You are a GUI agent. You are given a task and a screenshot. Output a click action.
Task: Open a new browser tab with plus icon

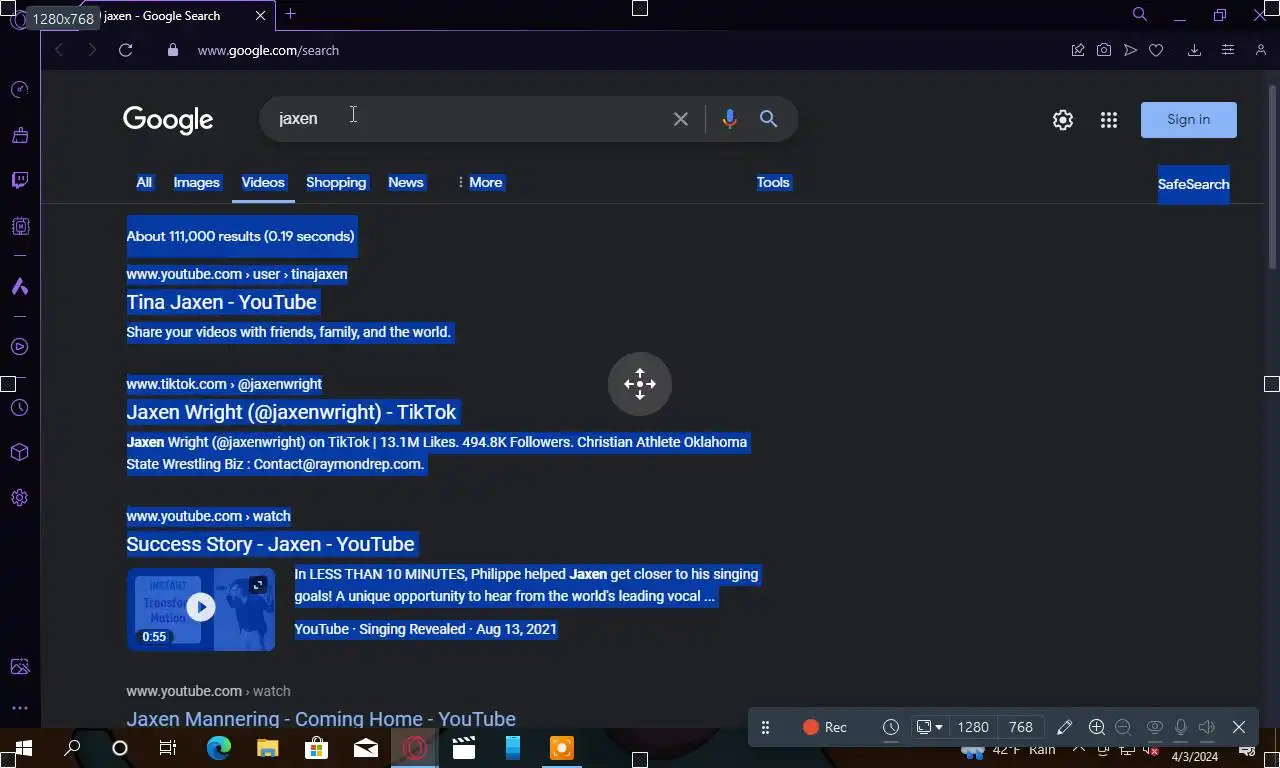[x=290, y=14]
